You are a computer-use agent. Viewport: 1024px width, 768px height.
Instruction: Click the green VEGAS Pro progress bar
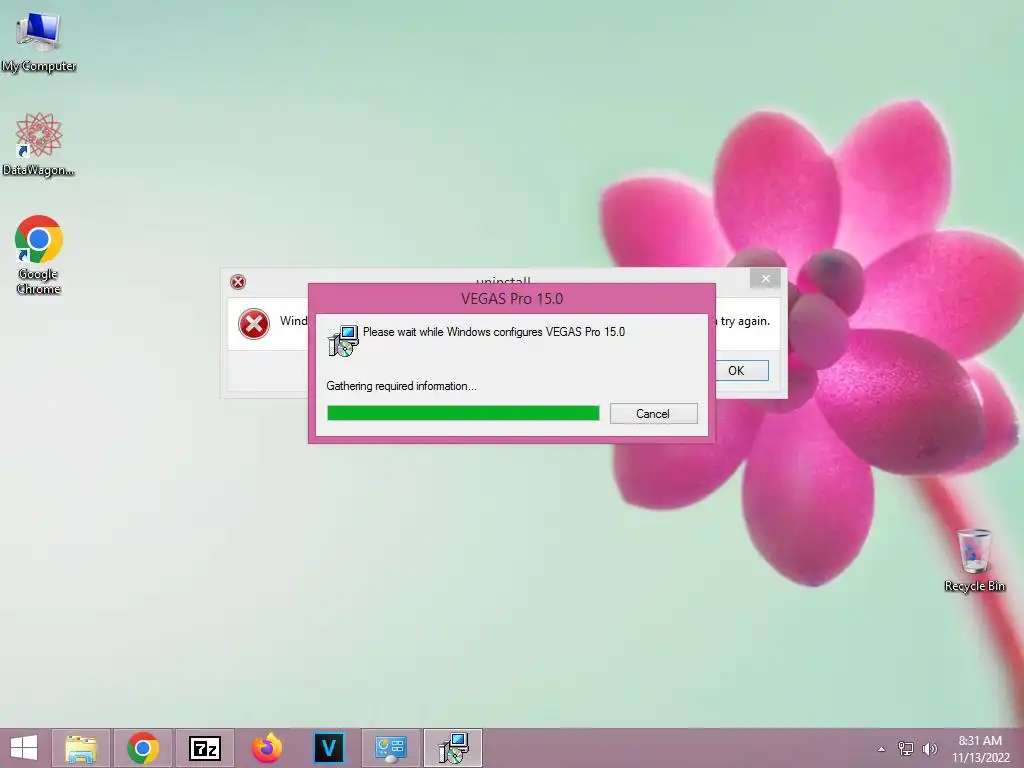coord(463,413)
